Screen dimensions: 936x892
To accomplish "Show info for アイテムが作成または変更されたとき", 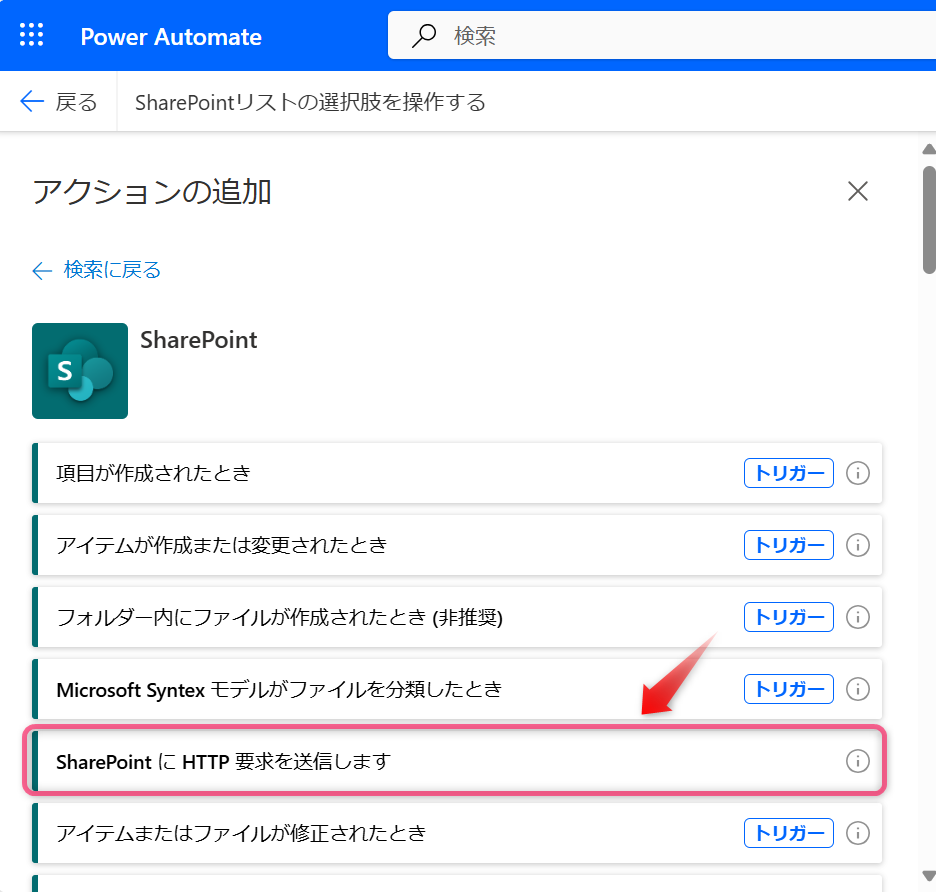I will tap(858, 545).
